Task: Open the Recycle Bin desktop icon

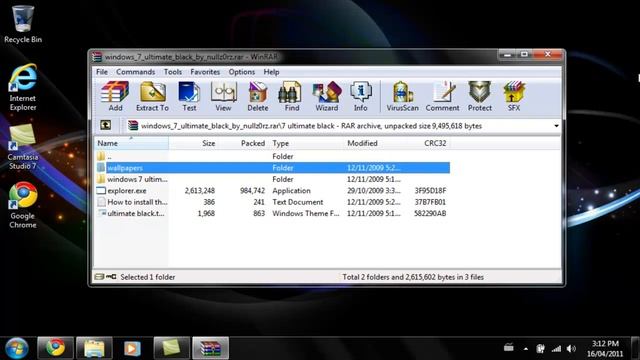Action: (23, 24)
